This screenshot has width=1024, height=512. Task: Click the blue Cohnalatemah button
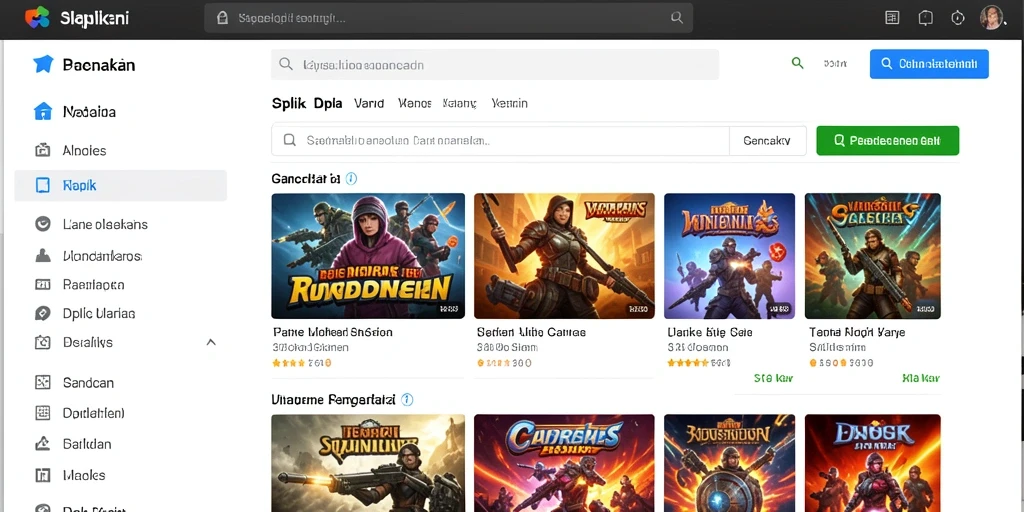(929, 64)
